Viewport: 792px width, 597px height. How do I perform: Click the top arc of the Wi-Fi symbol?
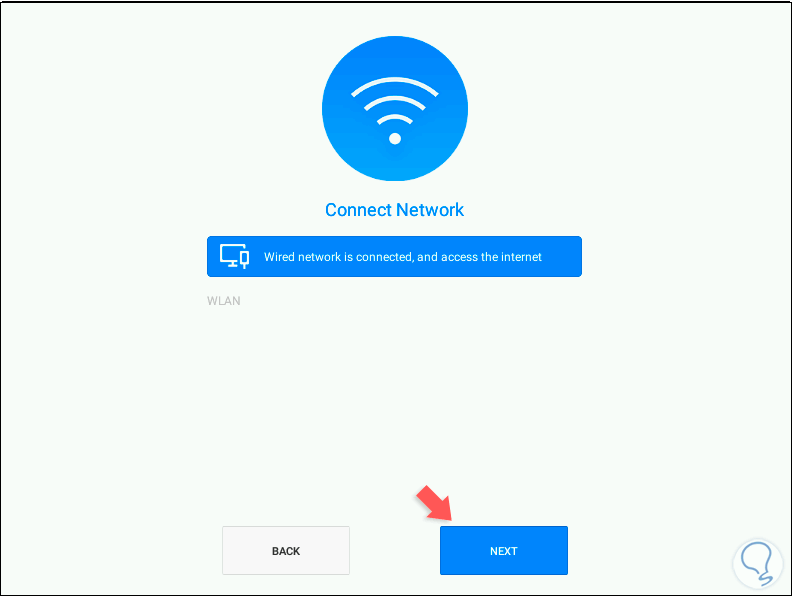(x=394, y=86)
